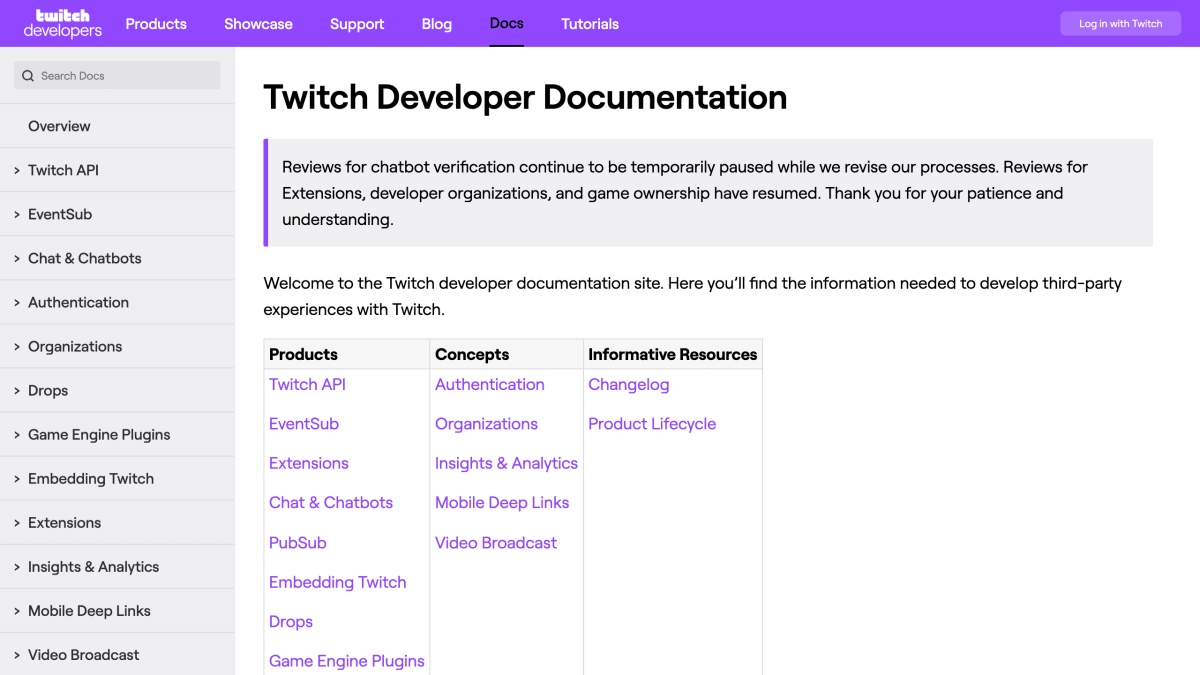The height and width of the screenshot is (675, 1200).
Task: Follow the Chat & Chatbots table link
Action: point(331,502)
